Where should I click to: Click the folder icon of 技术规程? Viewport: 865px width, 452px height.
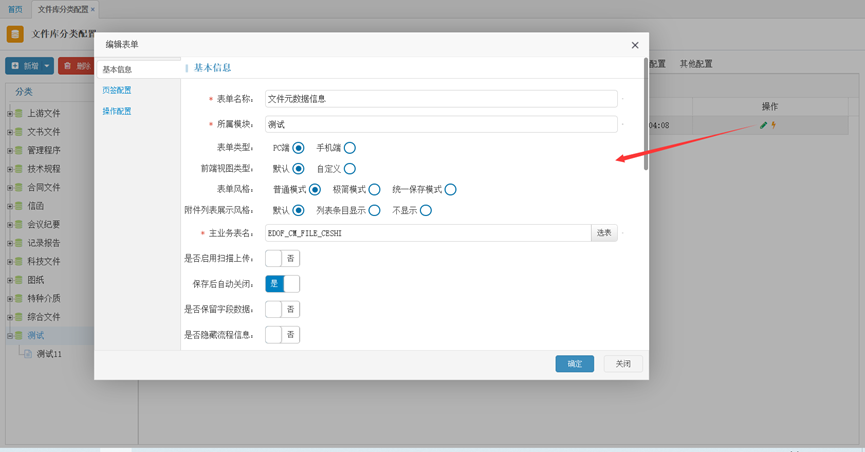click(x=19, y=169)
